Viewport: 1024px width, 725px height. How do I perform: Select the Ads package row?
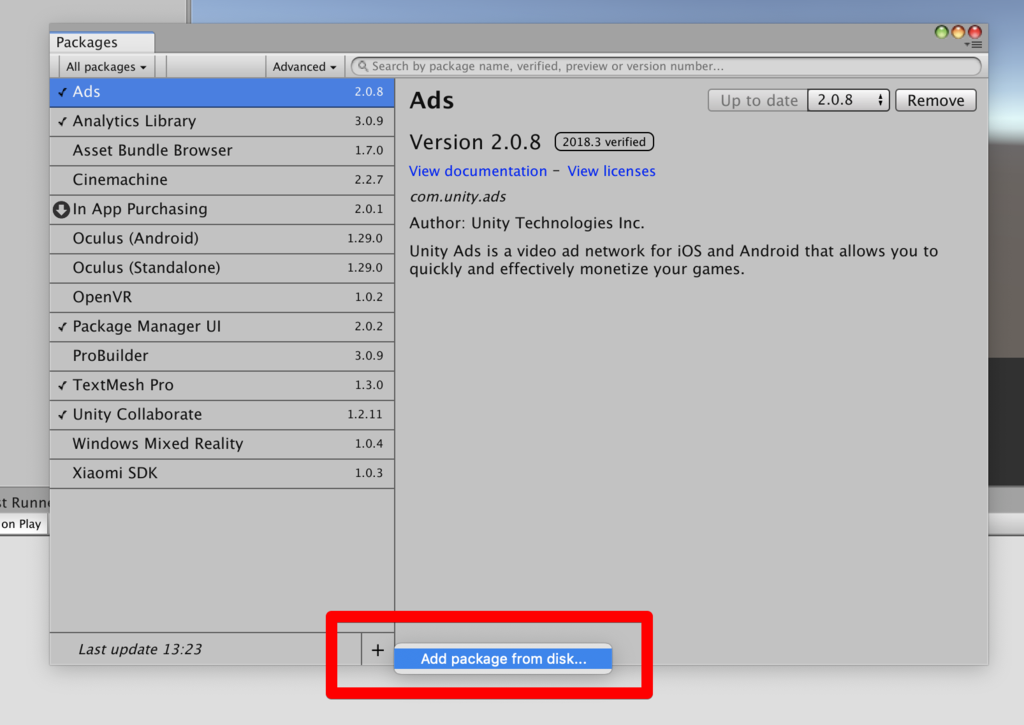pos(222,92)
